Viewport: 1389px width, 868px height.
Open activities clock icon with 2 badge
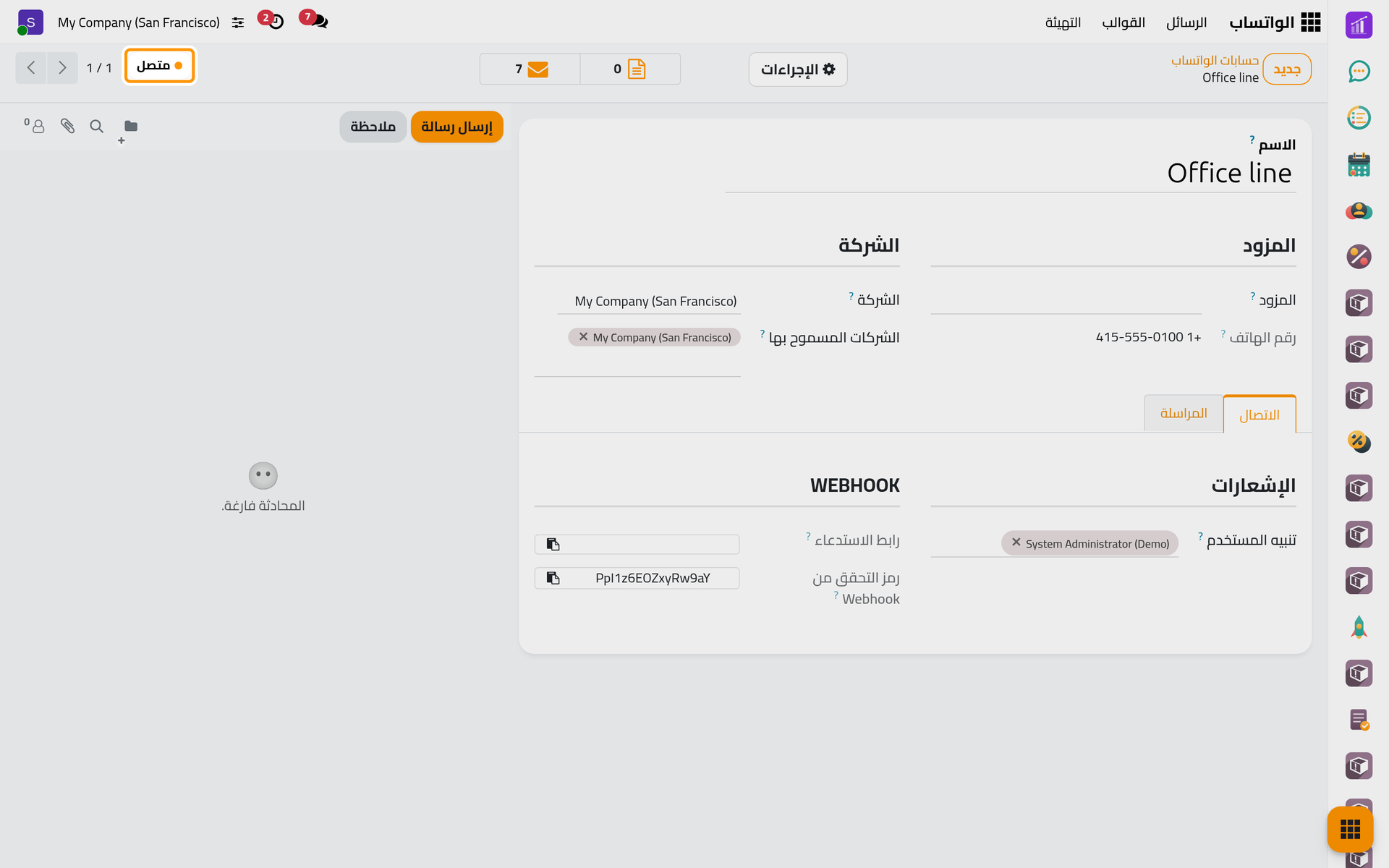(x=271, y=20)
